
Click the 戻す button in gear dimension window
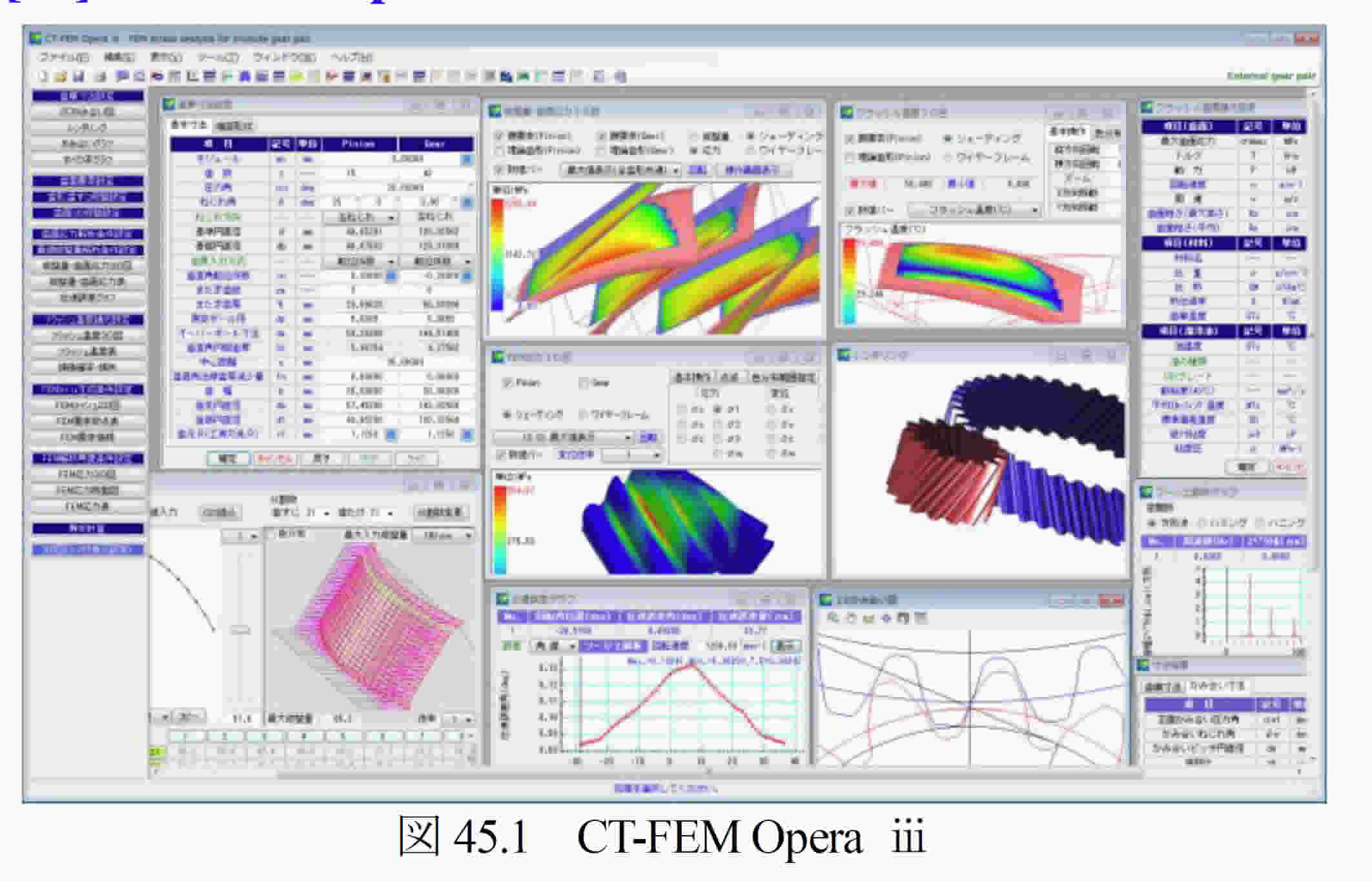point(321,459)
